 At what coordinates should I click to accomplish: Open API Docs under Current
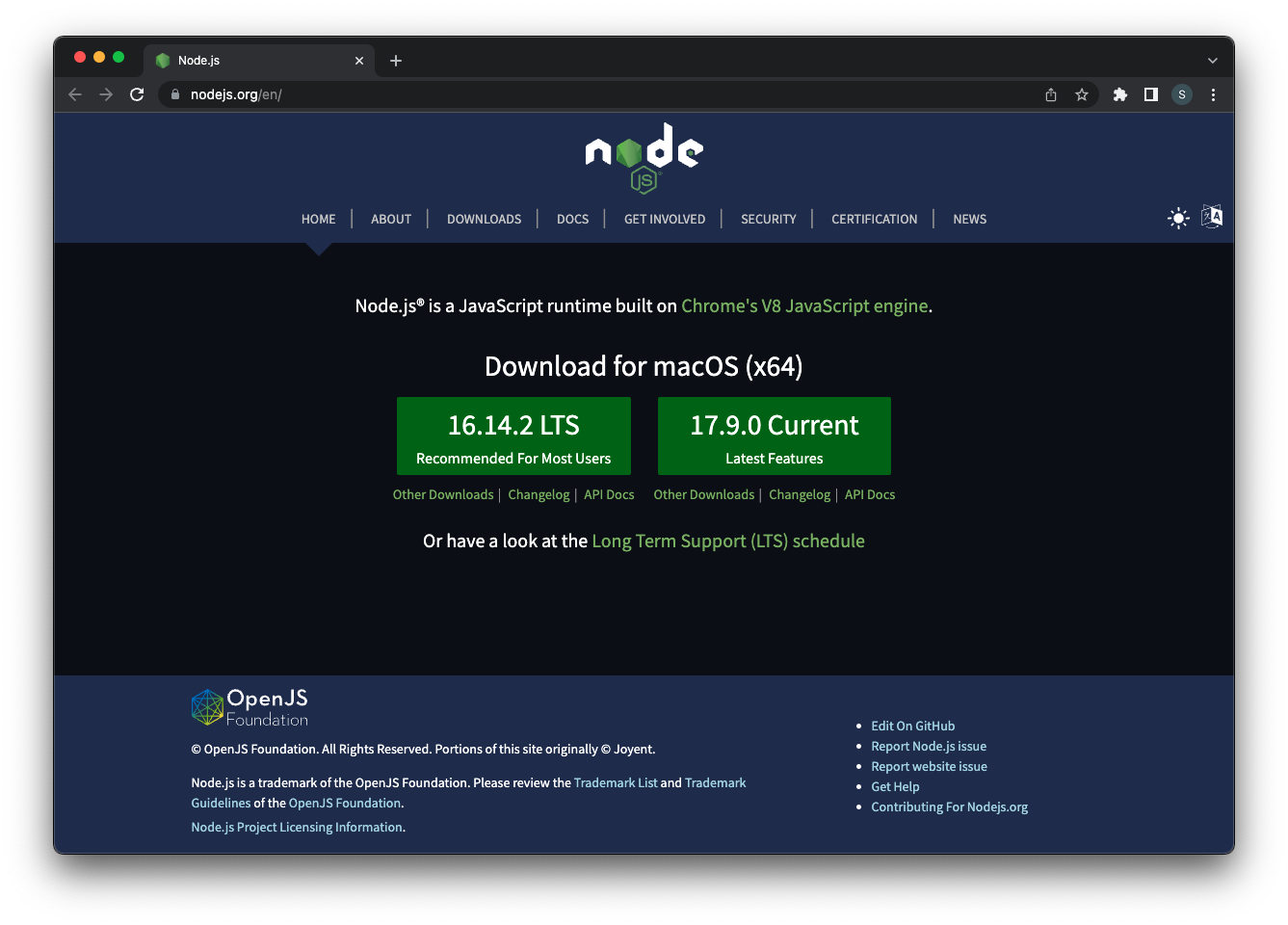pos(870,494)
